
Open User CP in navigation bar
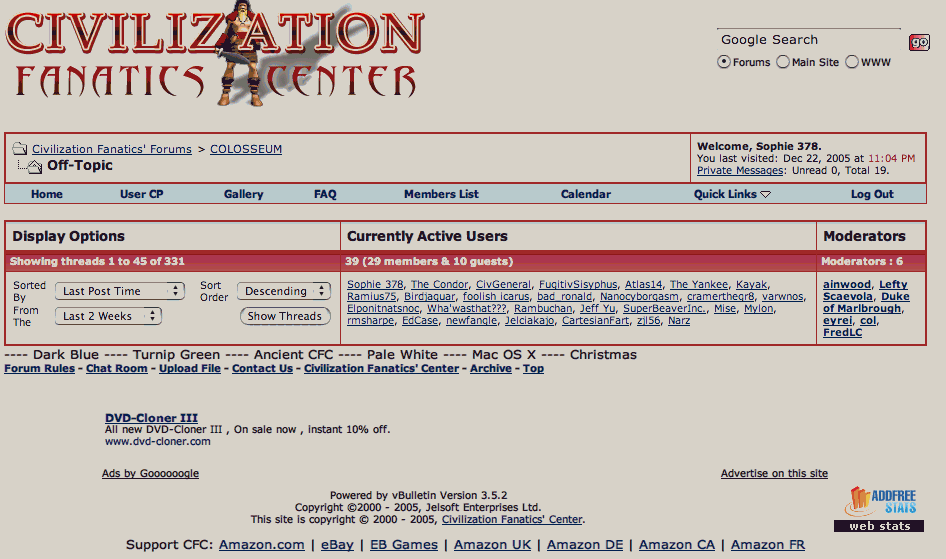(x=142, y=194)
